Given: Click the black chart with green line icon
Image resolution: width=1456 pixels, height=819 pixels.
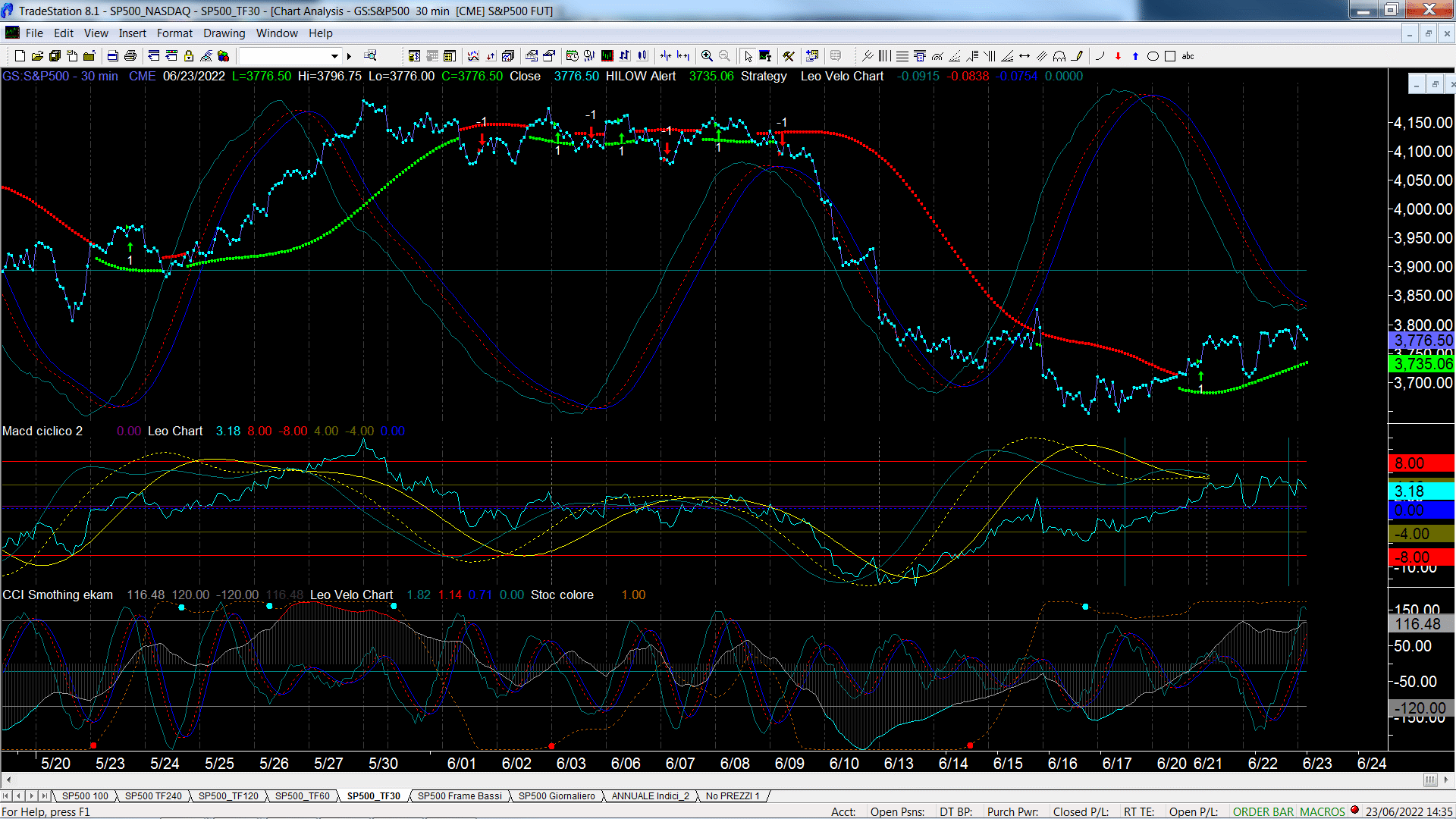Looking at the screenshot, I should (607, 56).
